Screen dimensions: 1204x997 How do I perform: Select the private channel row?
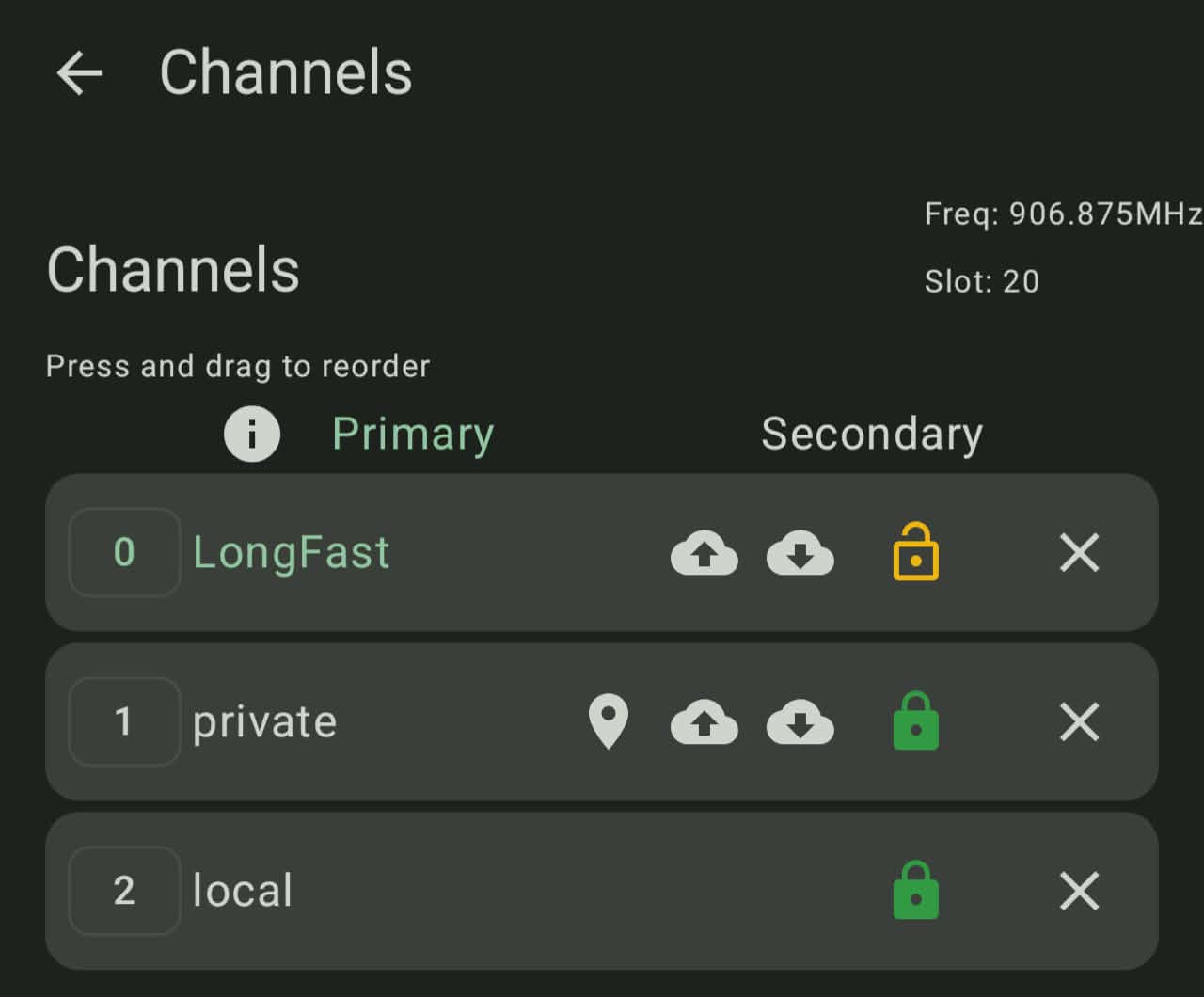(x=264, y=721)
